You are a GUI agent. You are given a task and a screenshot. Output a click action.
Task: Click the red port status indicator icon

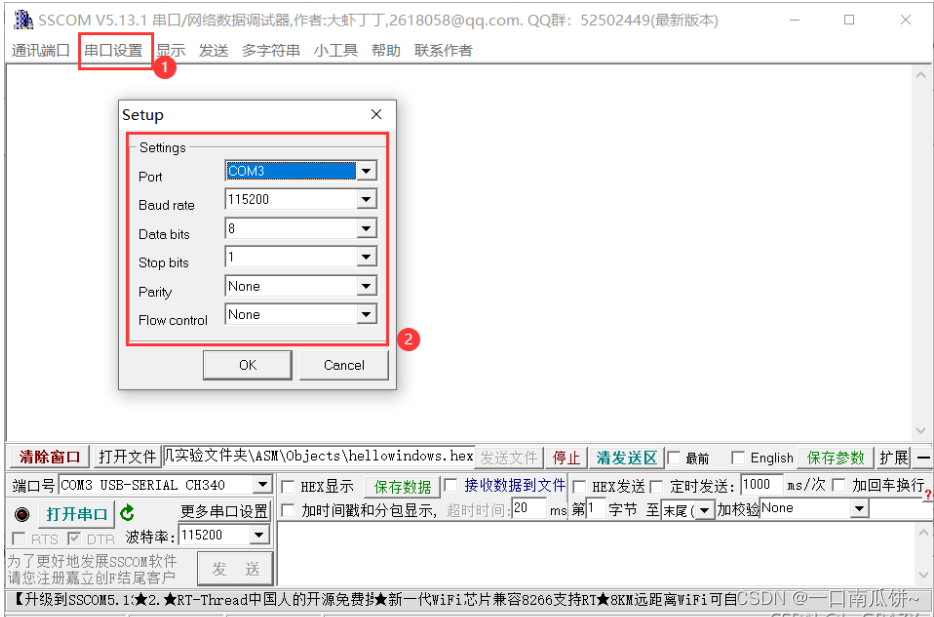click(22, 513)
